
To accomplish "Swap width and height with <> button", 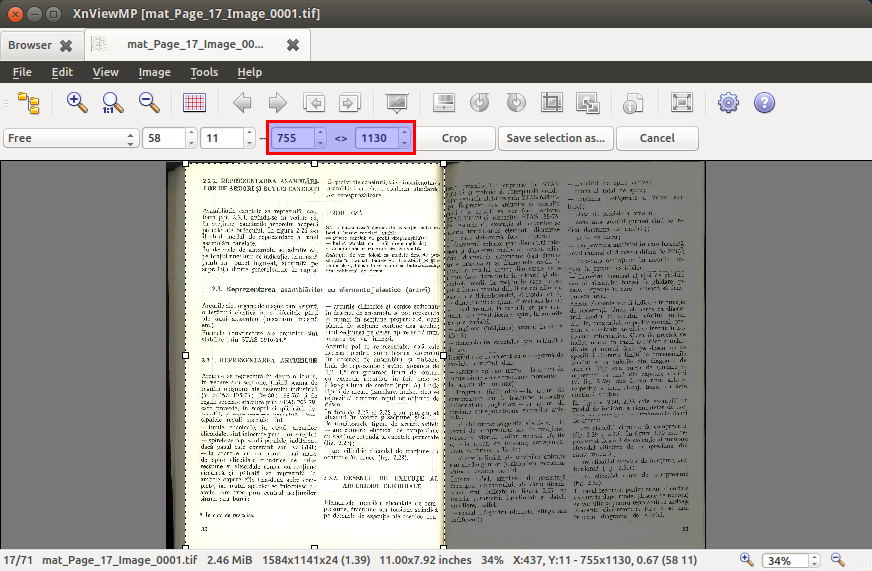I will click(x=341, y=138).
